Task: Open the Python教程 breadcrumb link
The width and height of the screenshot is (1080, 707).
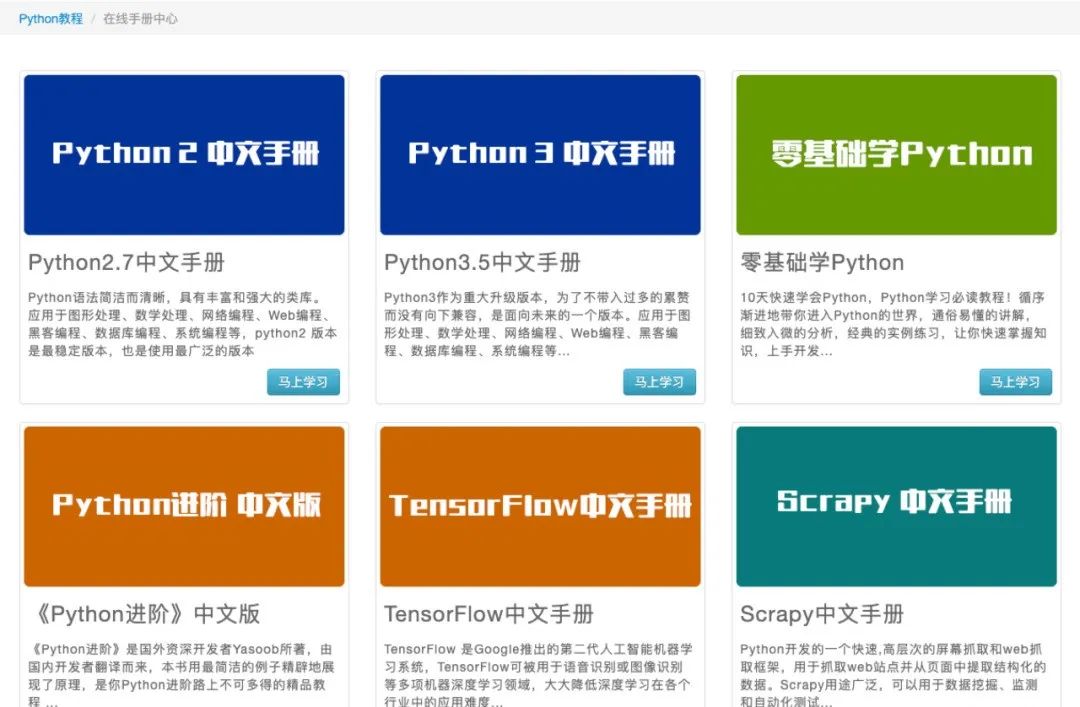Action: [x=51, y=19]
